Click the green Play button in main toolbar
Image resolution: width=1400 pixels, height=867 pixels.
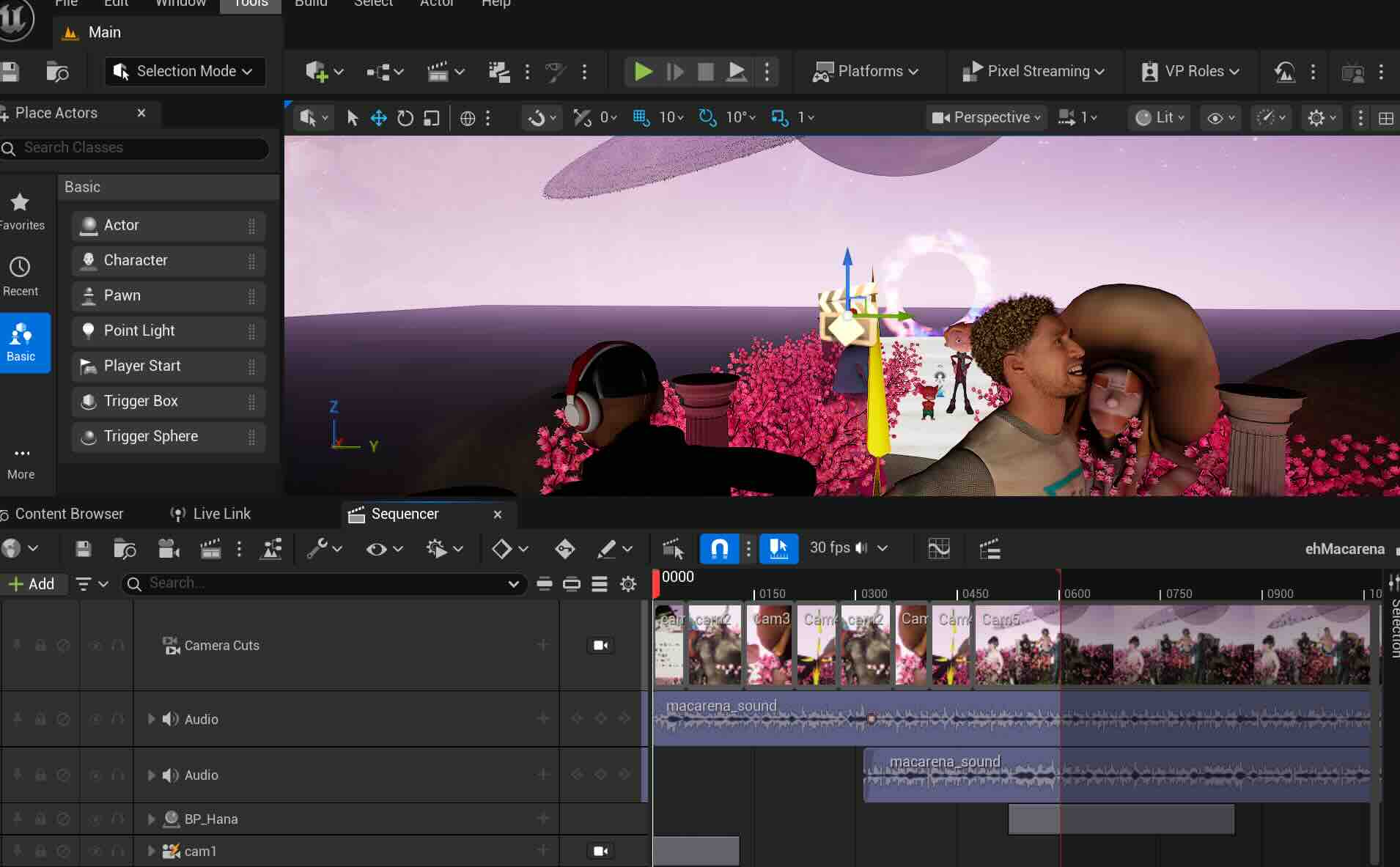click(x=643, y=71)
